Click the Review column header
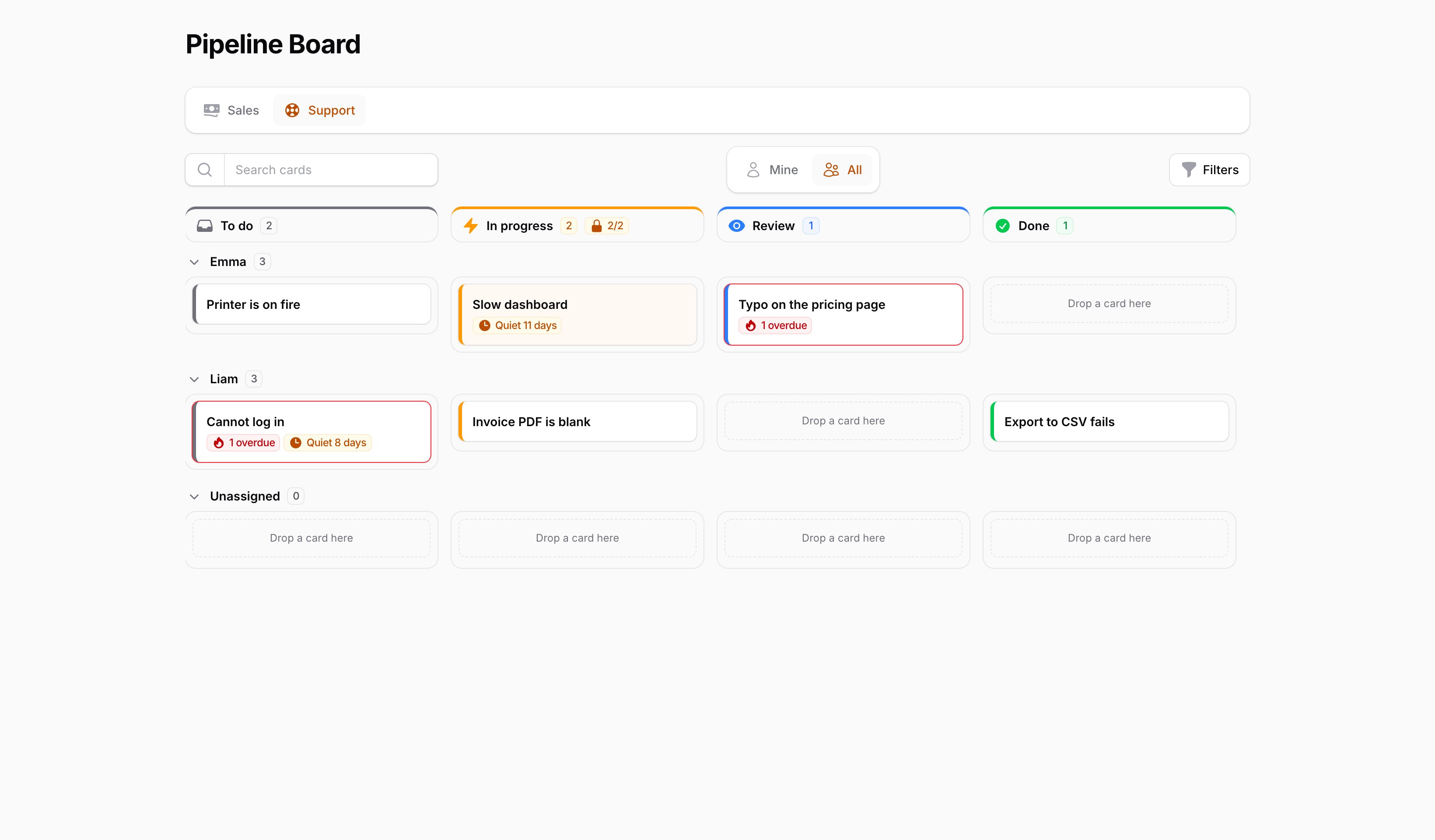Viewport: 1435px width, 840px height. click(843, 225)
